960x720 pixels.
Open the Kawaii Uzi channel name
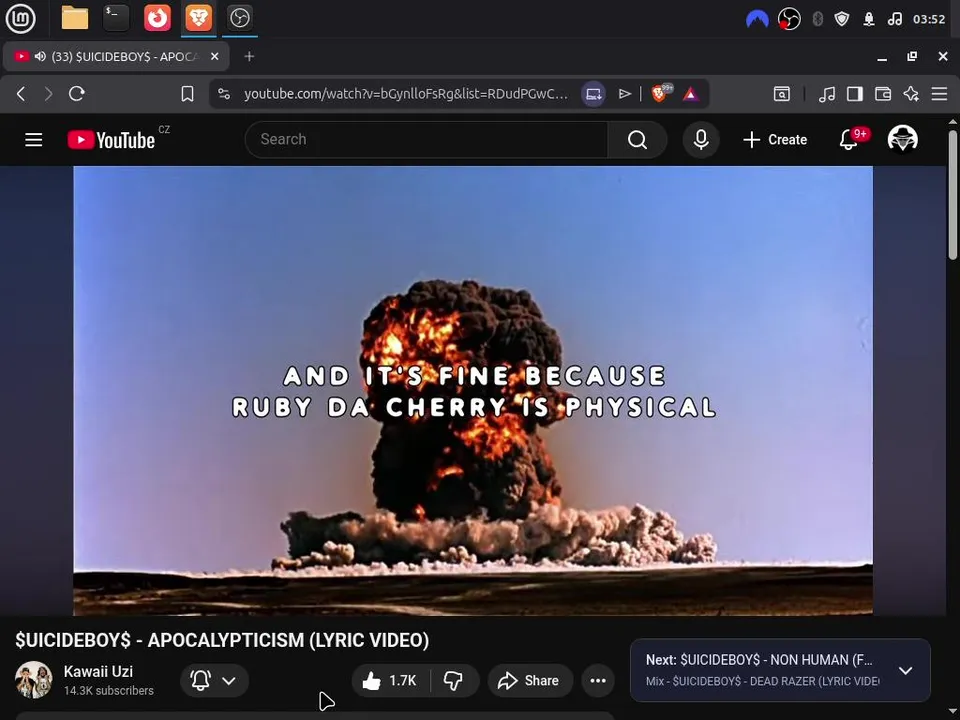click(99, 672)
